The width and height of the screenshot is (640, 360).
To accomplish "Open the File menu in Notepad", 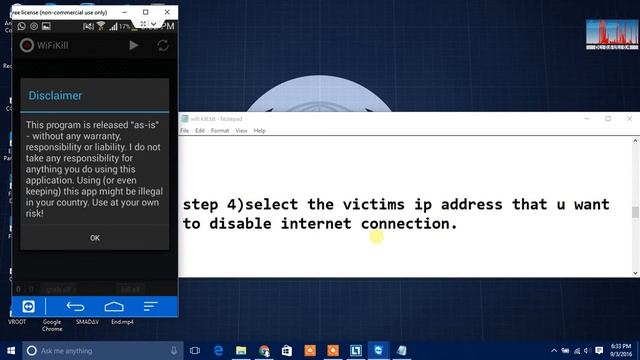I will click(184, 131).
